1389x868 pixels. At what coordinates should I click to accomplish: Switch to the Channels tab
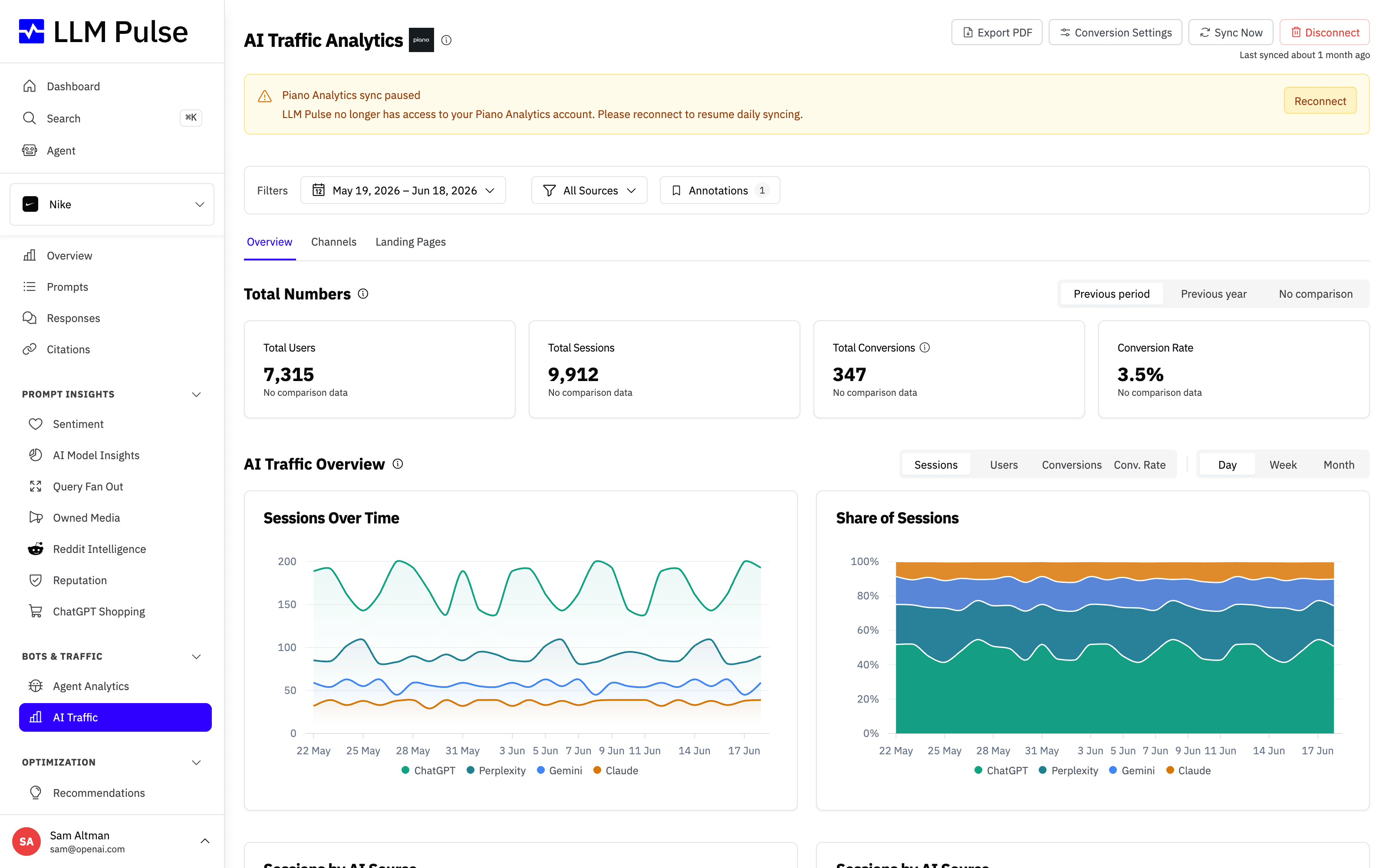pyautogui.click(x=333, y=242)
